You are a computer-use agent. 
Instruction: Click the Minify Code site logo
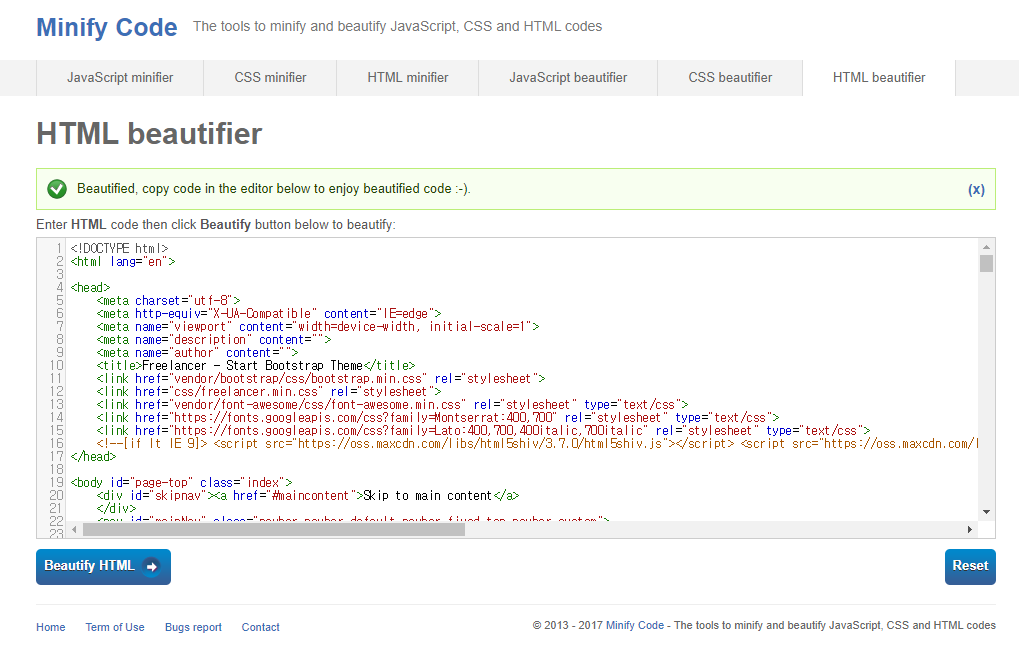[x=107, y=27]
